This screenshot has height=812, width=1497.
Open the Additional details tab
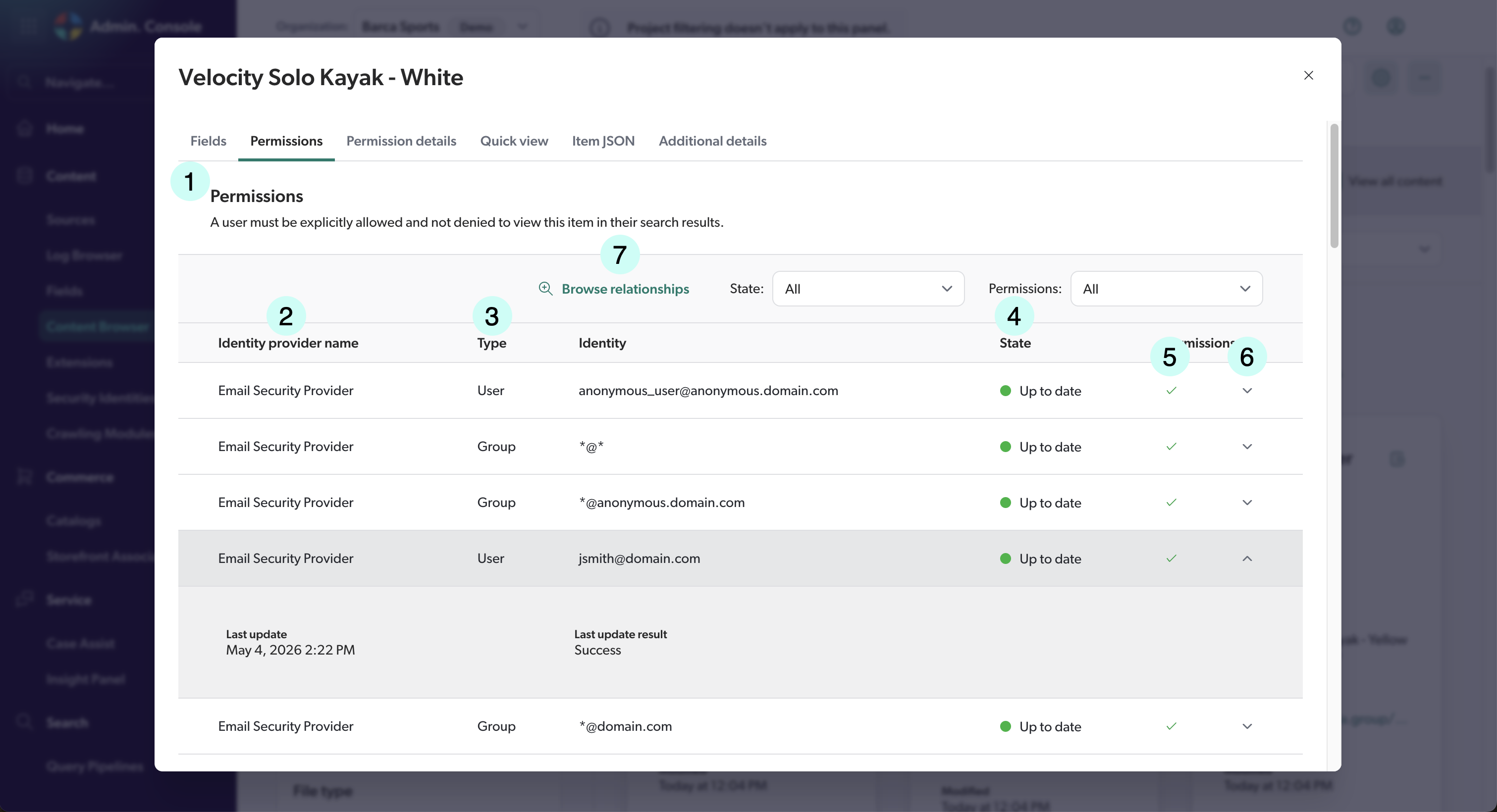point(712,141)
